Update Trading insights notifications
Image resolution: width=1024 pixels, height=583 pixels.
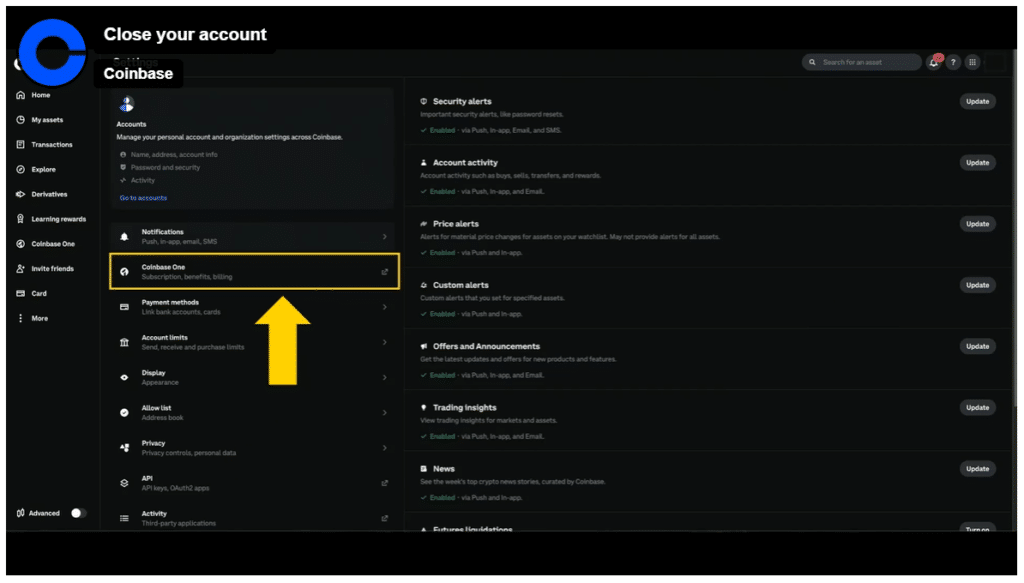pyautogui.click(x=978, y=408)
